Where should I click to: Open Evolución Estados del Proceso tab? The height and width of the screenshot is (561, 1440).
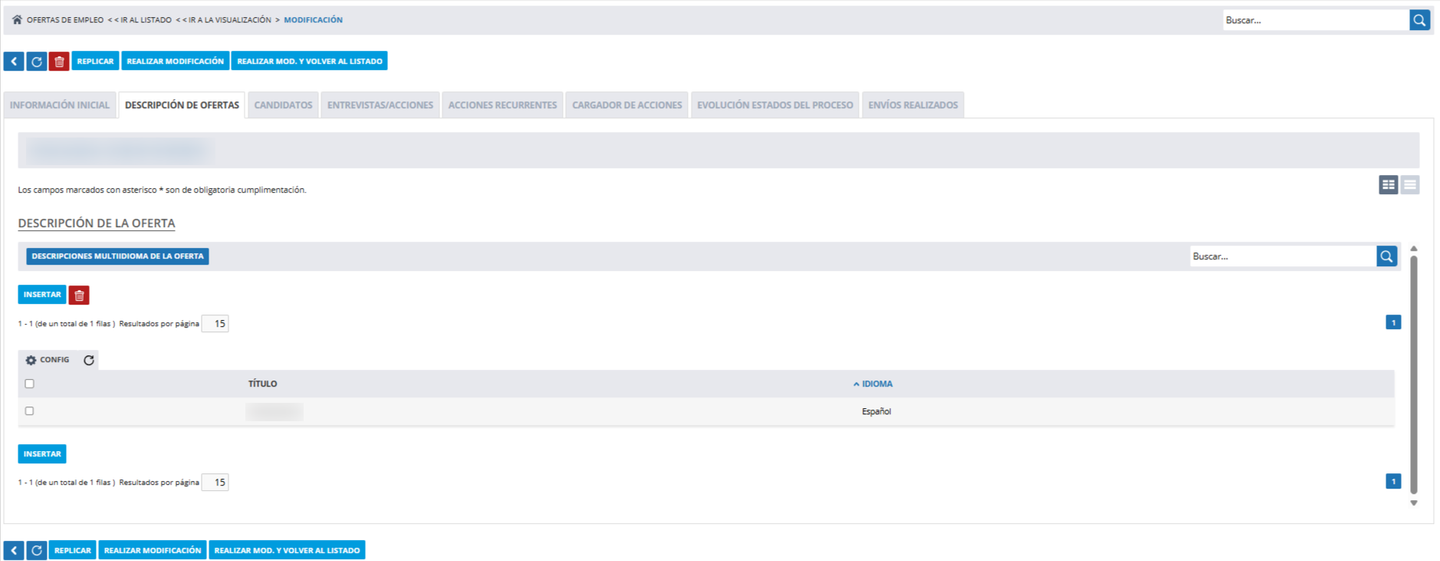click(775, 105)
